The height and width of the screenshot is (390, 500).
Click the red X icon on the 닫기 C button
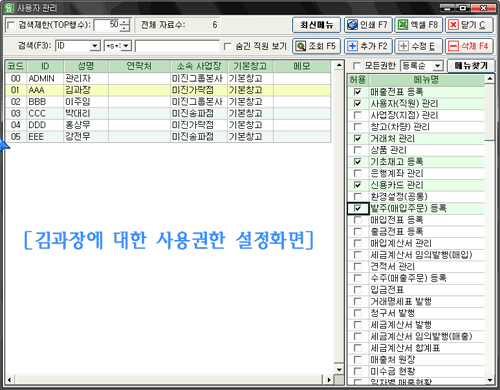pos(453,25)
